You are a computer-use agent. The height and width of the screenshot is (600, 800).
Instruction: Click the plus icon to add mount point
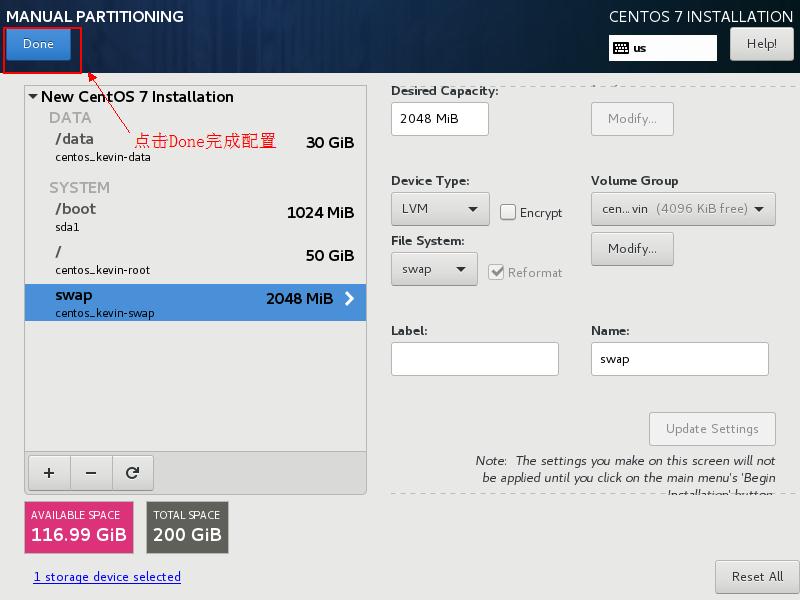pyautogui.click(x=49, y=473)
